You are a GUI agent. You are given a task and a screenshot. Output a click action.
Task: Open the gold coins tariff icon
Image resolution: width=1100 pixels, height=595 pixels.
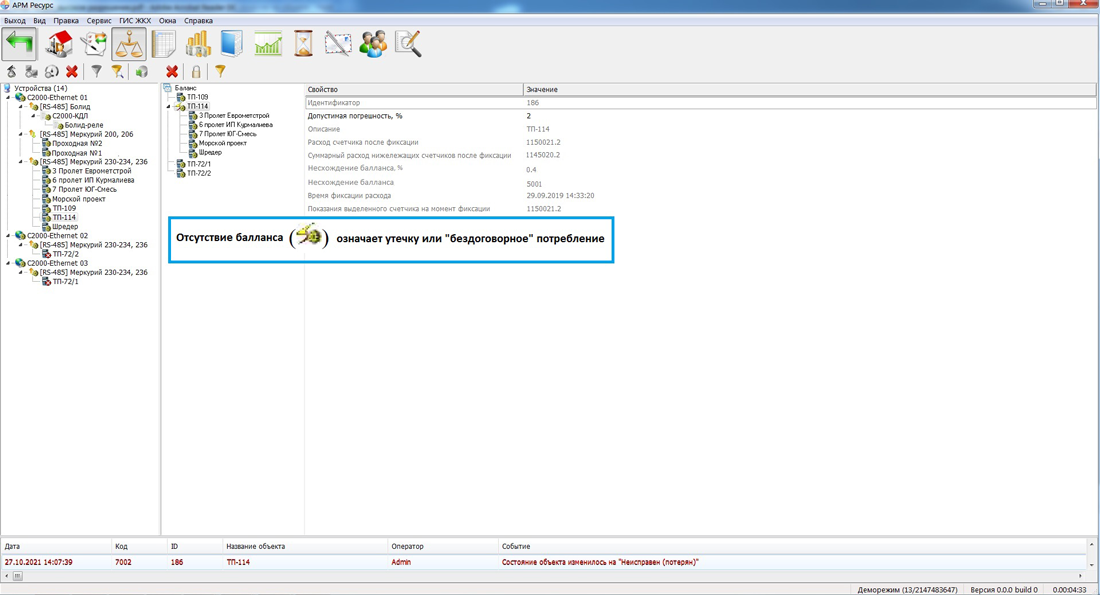[198, 44]
